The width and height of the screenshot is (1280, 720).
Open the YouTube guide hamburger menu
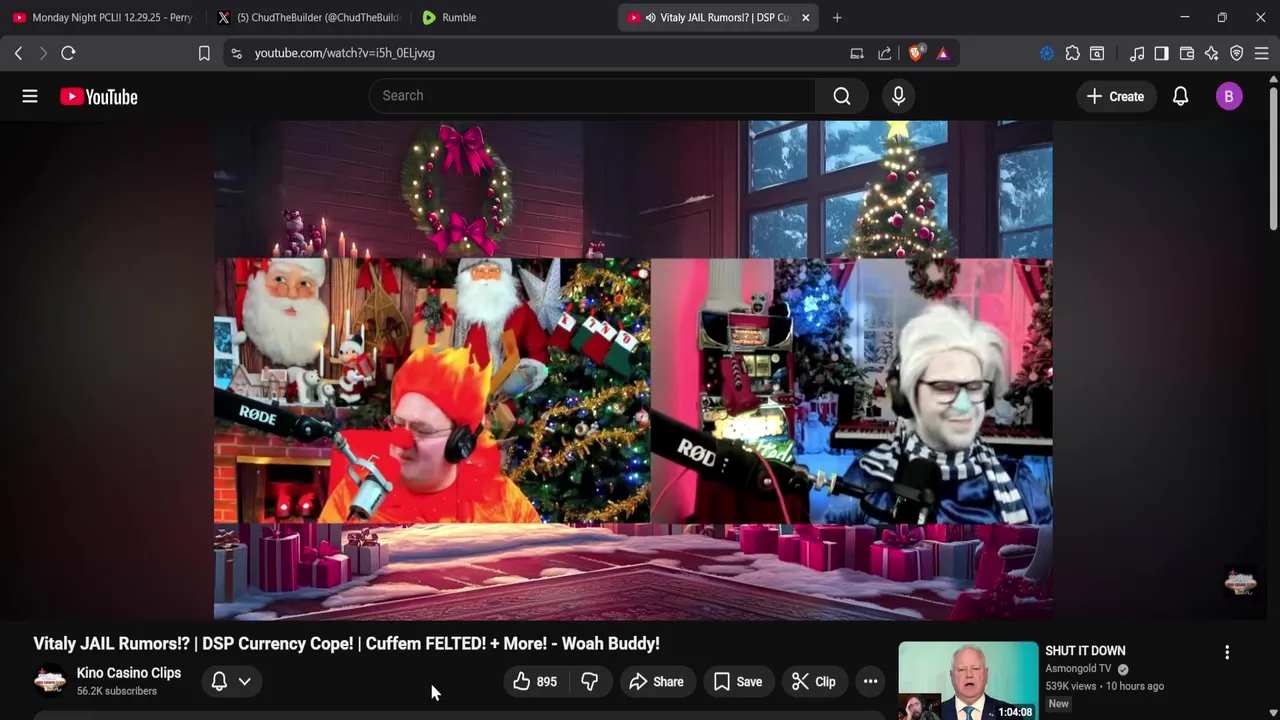30,96
